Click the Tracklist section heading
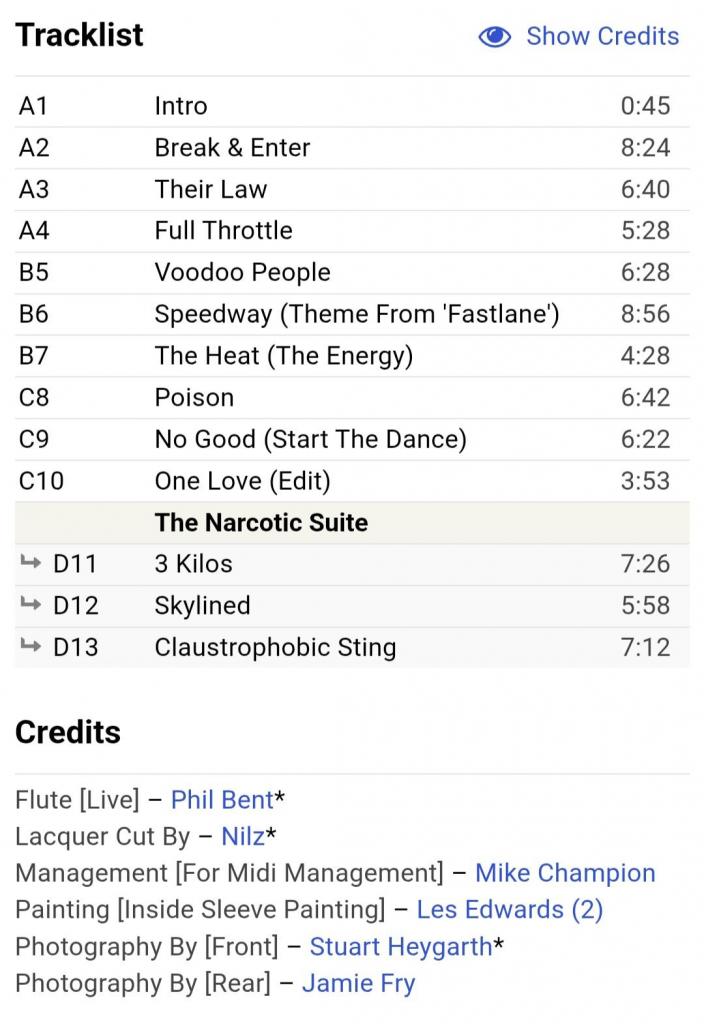The width and height of the screenshot is (704, 1024). click(79, 35)
